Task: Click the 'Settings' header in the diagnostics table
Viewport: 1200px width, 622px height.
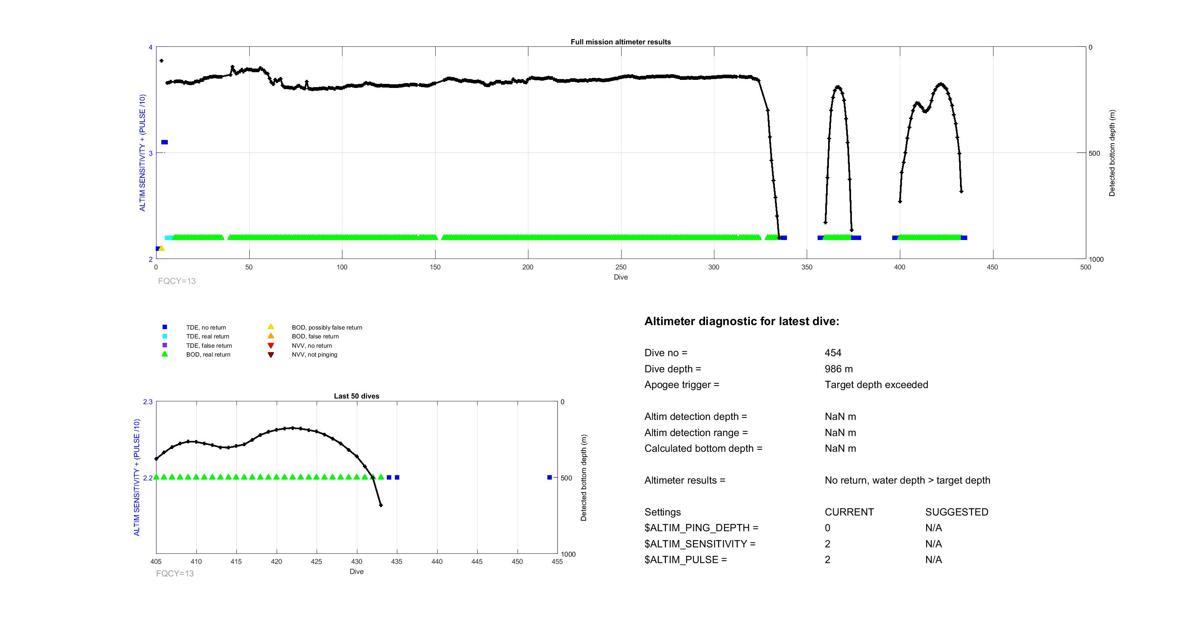Action: 662,512
